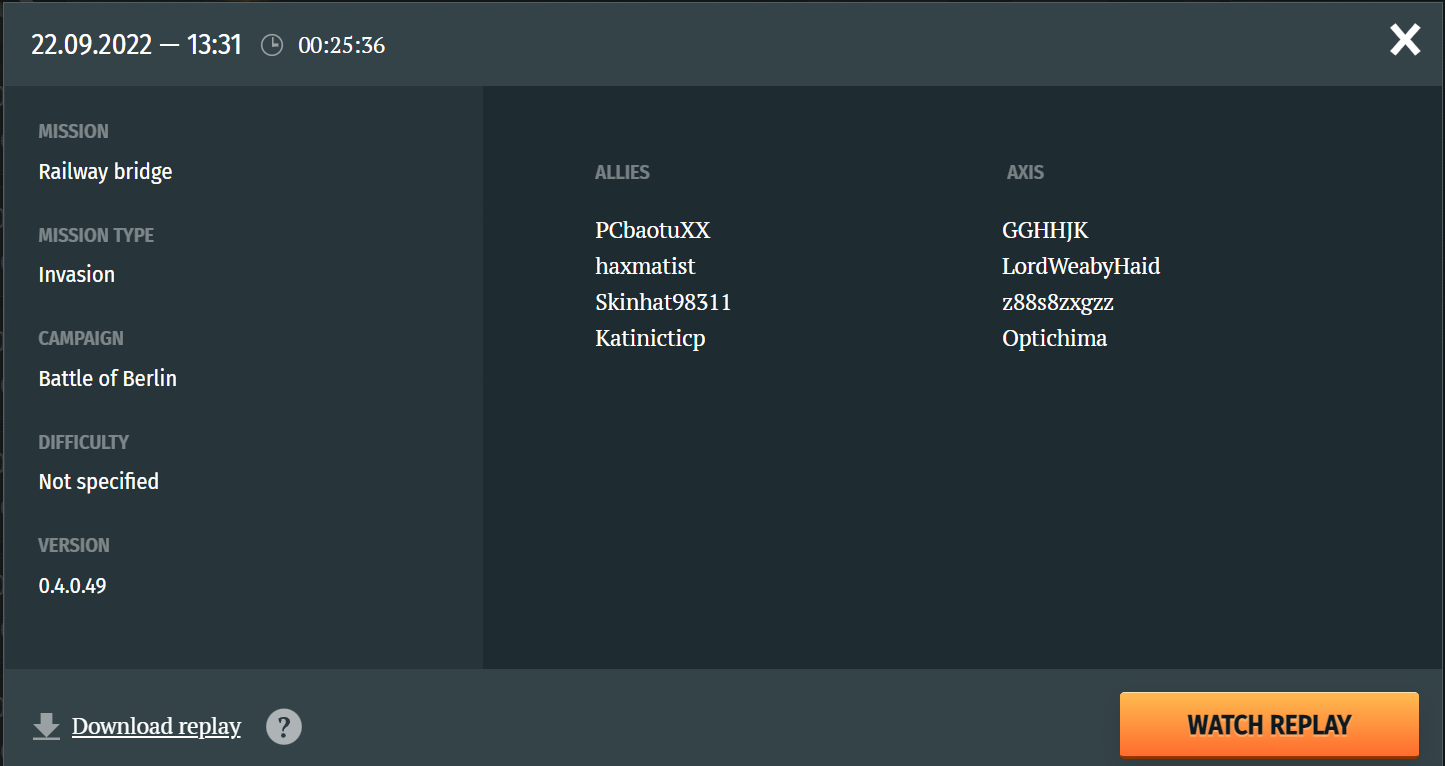Click the help question mark icon
The width and height of the screenshot is (1445, 766).
(x=284, y=726)
